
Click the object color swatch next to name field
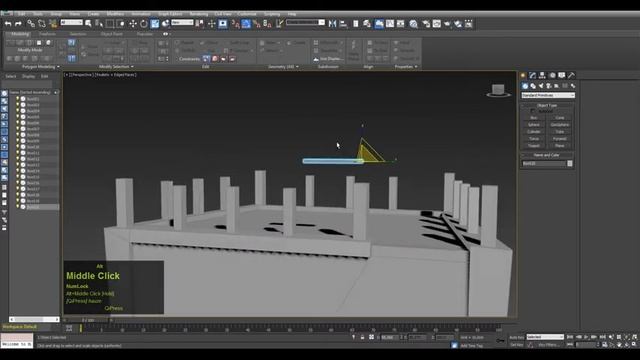coord(570,163)
